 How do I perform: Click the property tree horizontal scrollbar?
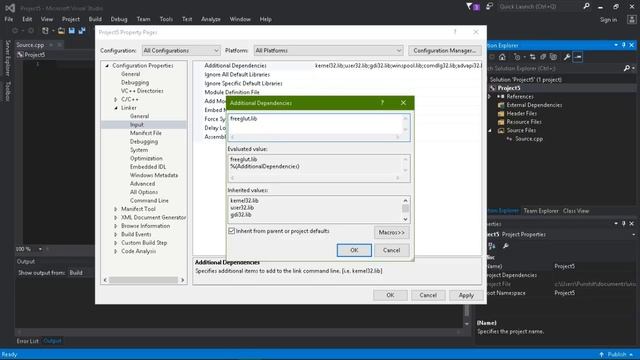[144, 280]
